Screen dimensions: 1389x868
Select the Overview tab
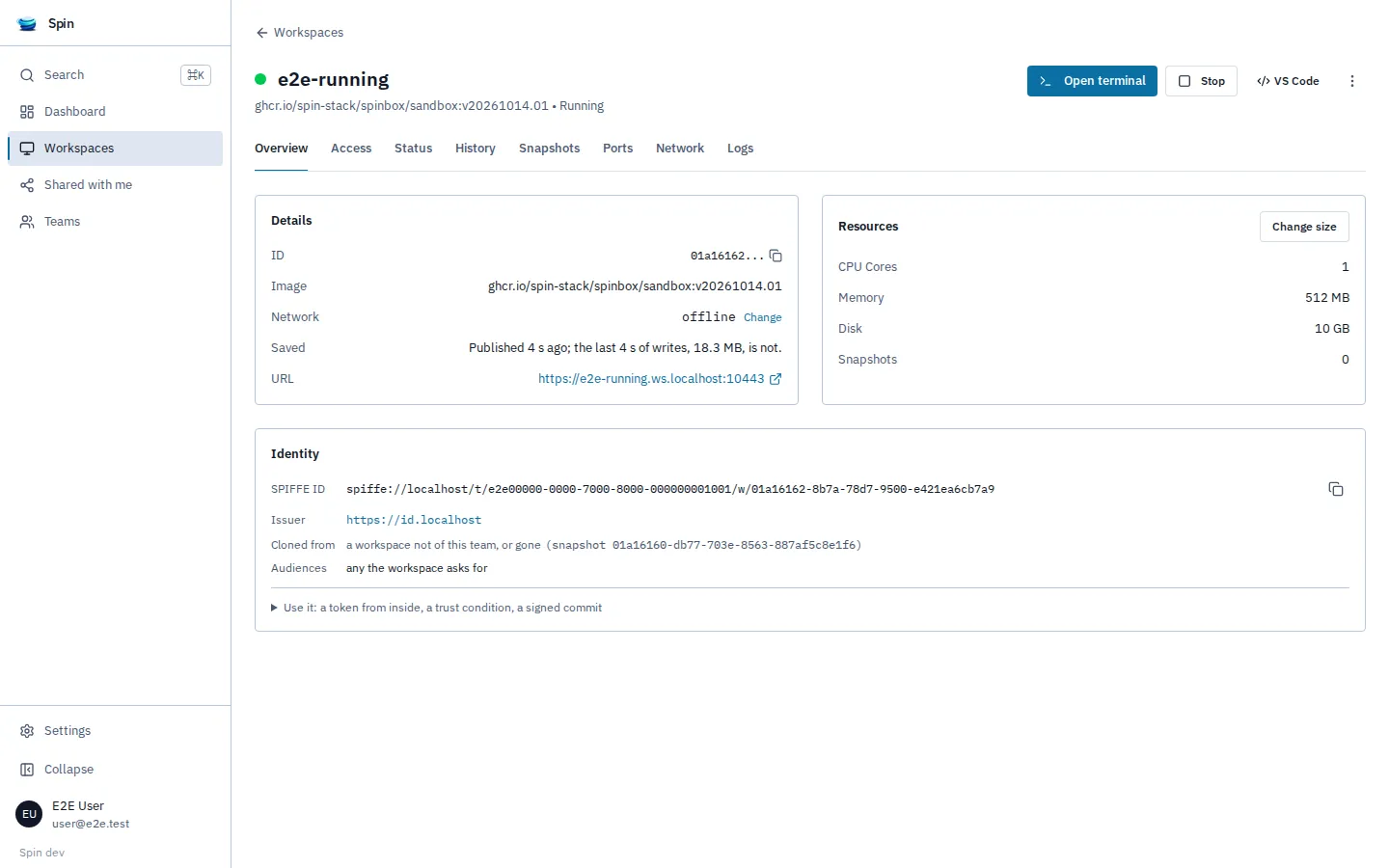point(281,149)
